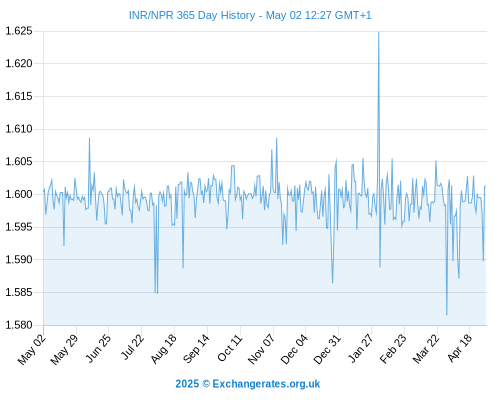The width and height of the screenshot is (495, 400).
Task: Select the Dec 04 x-axis label
Action: click(294, 349)
